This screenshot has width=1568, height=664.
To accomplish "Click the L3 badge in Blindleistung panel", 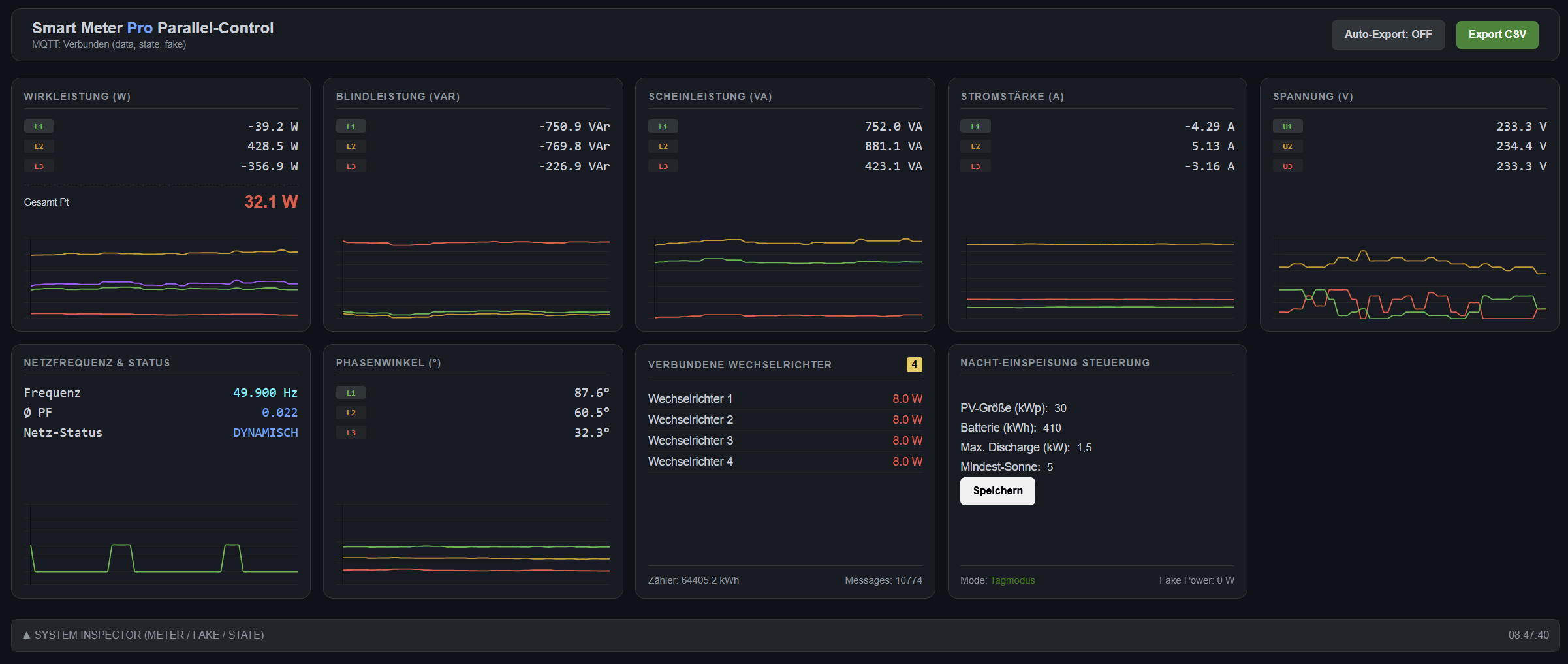I will 351,166.
